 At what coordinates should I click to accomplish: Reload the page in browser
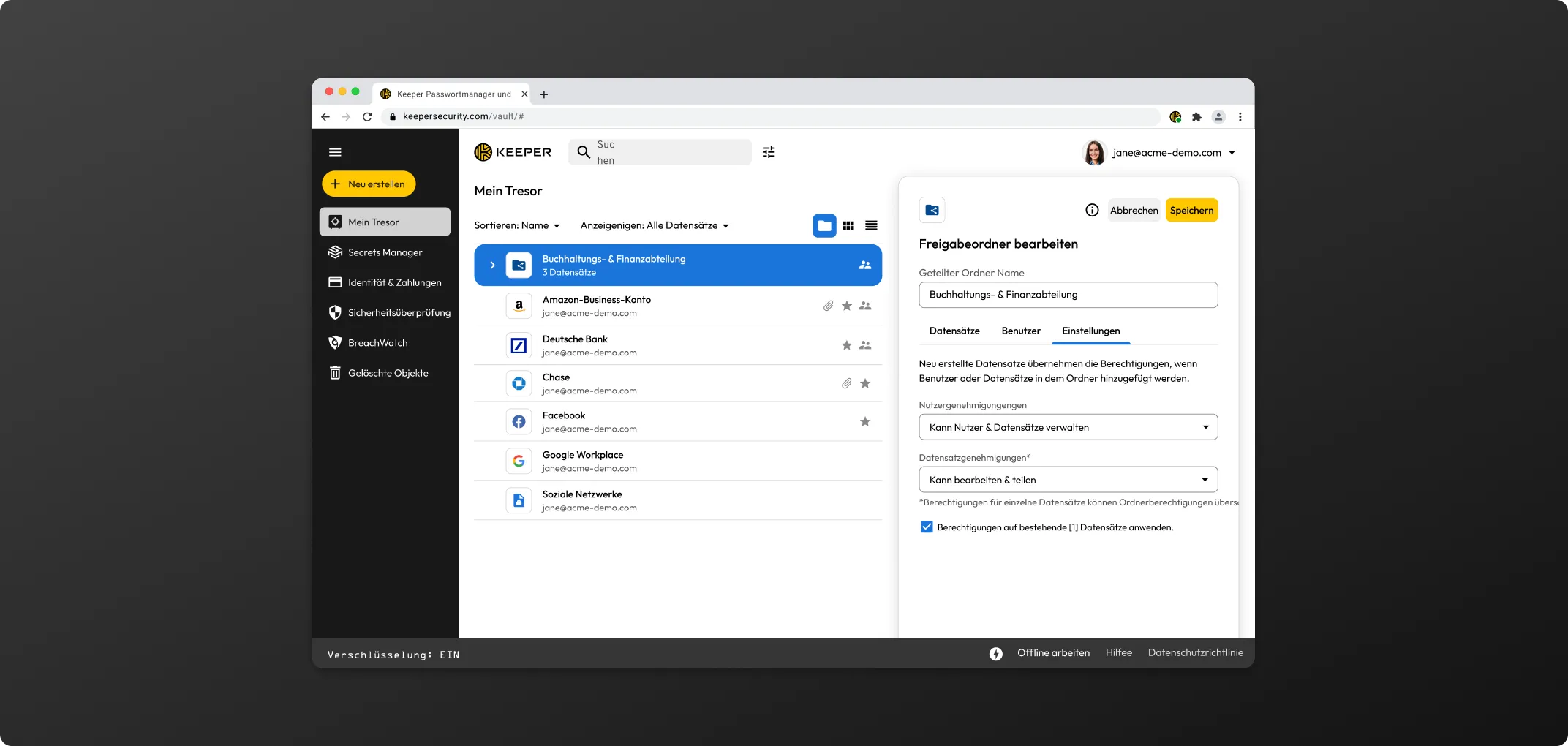tap(367, 116)
